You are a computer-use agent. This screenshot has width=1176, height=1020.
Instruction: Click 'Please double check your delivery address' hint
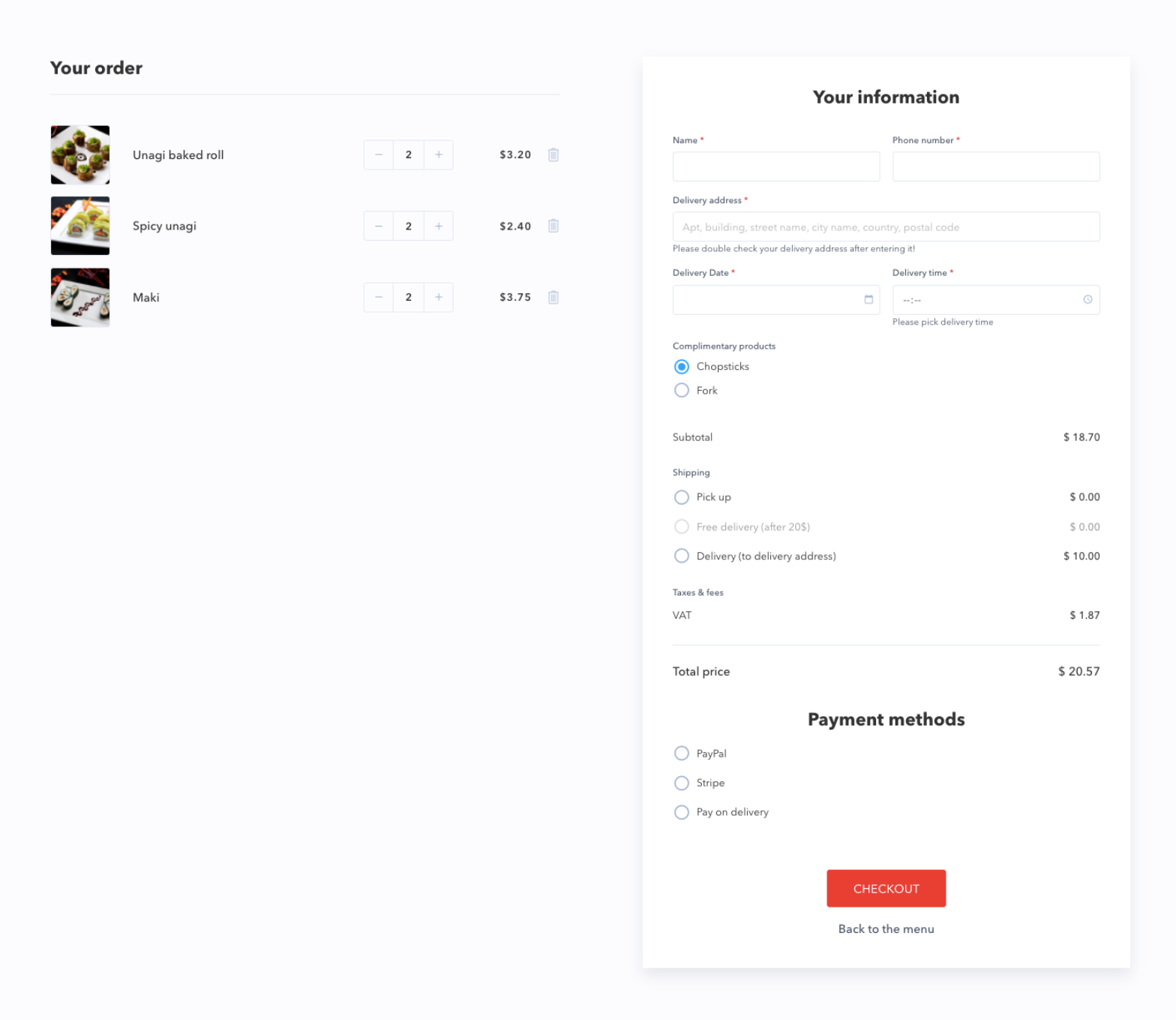click(x=793, y=248)
